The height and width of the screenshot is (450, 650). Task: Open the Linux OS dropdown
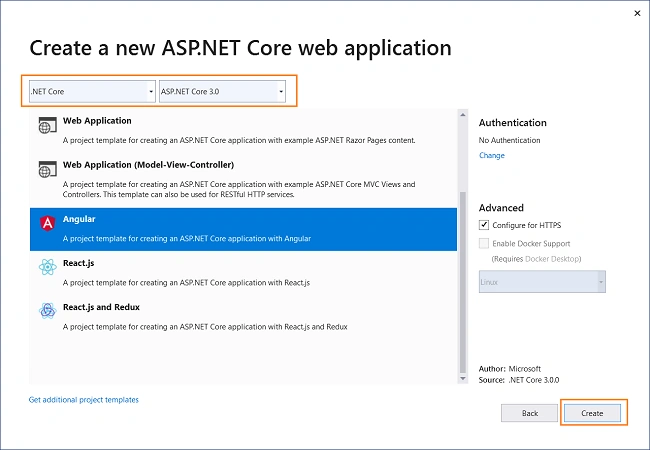point(542,282)
